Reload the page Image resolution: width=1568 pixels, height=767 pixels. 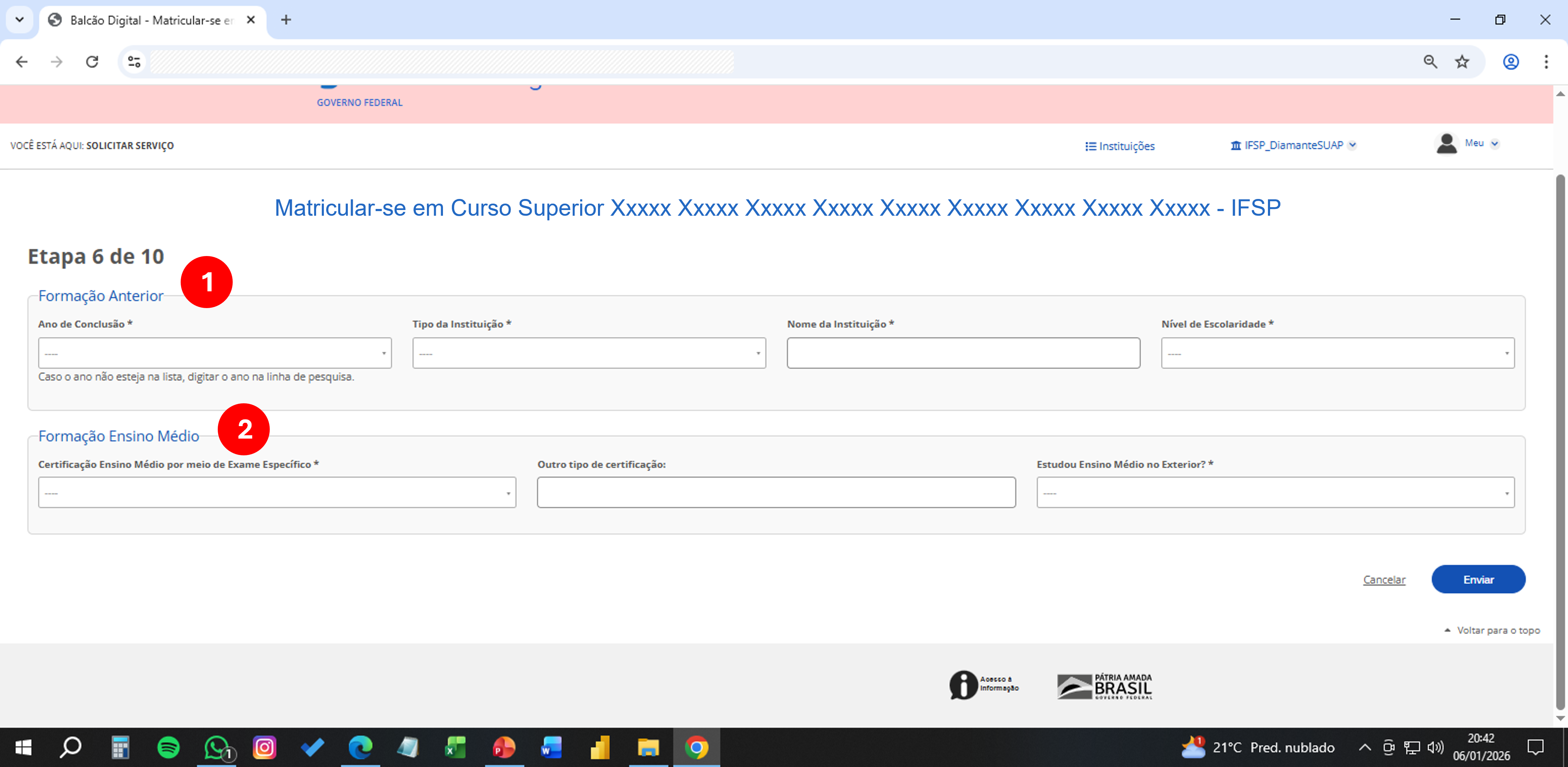(92, 62)
